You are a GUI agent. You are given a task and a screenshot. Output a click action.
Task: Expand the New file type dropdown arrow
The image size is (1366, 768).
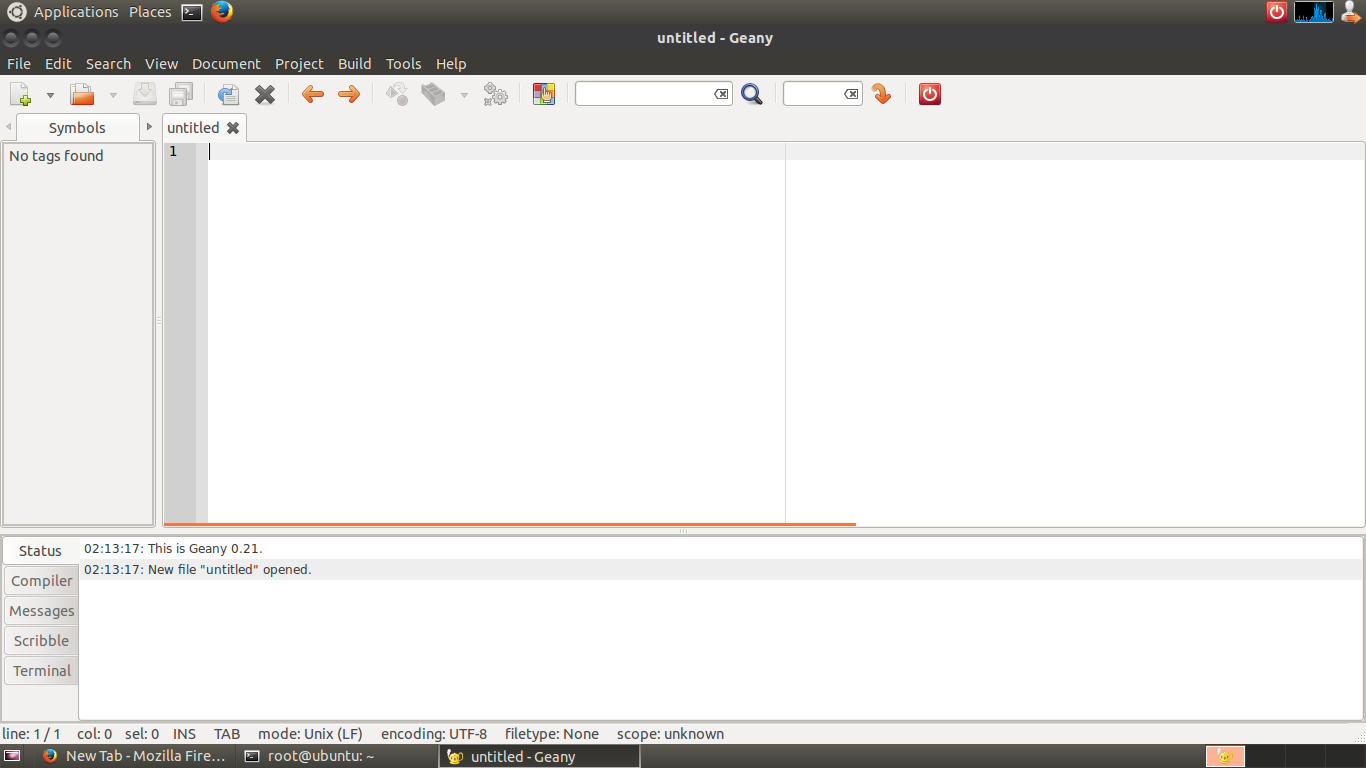[x=48, y=93]
